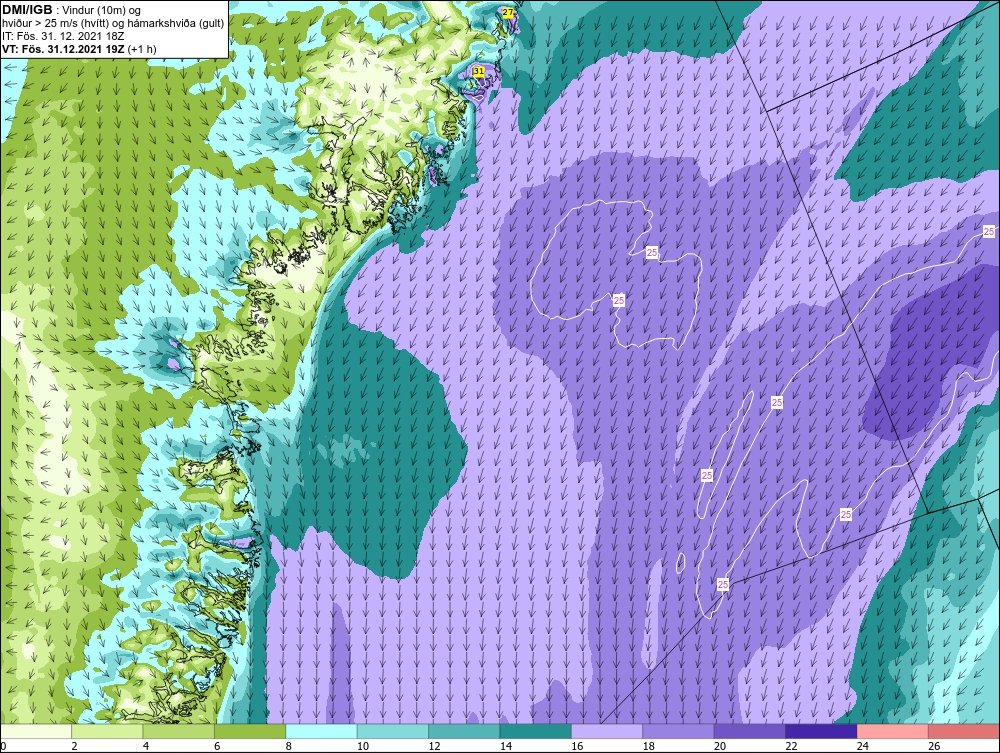Click the legend scale value '24'
This screenshot has width=1000, height=753.
pos(863,746)
